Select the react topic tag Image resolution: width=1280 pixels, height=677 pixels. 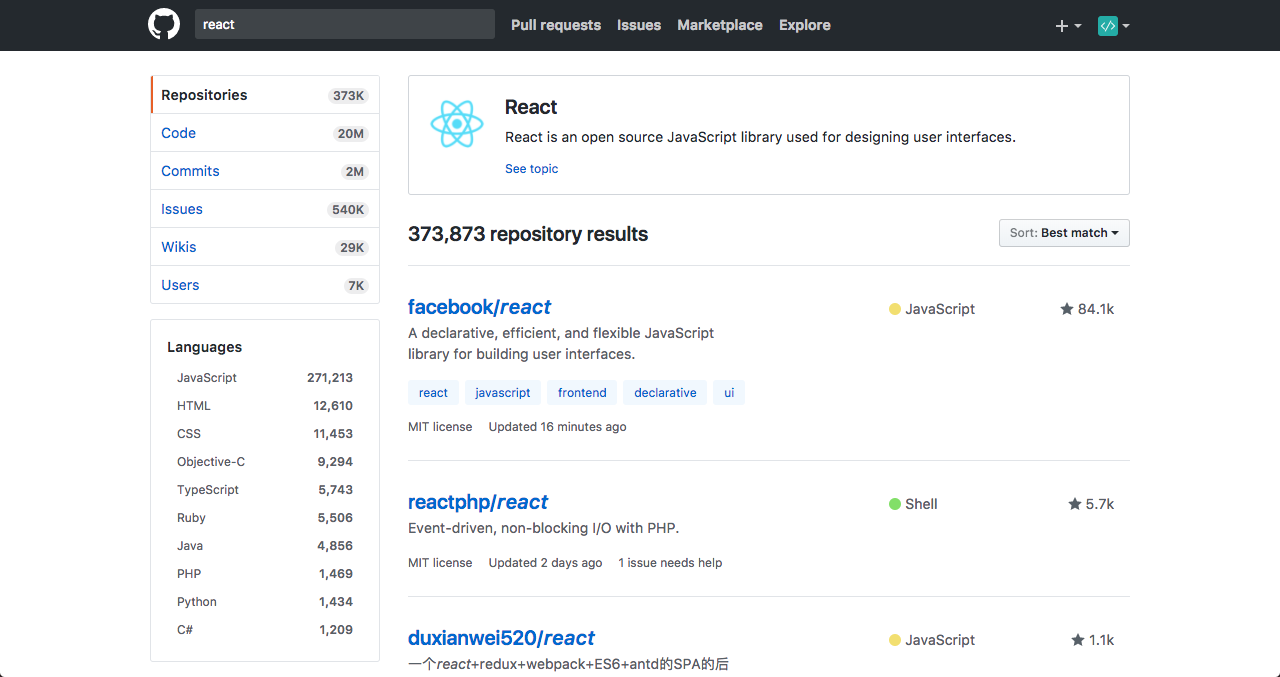(433, 392)
